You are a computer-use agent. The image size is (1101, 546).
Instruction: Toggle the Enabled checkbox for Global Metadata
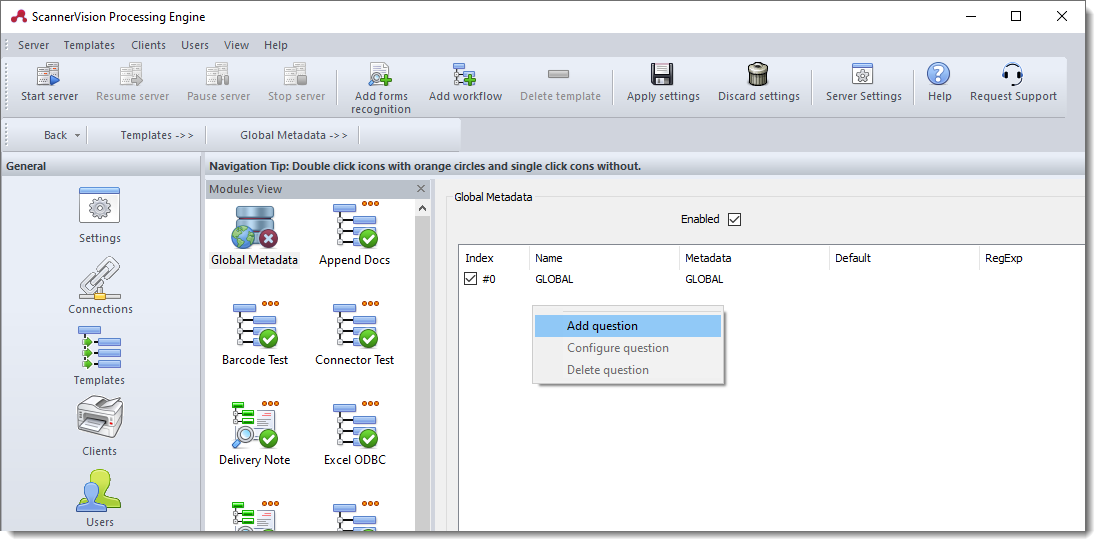coord(735,219)
